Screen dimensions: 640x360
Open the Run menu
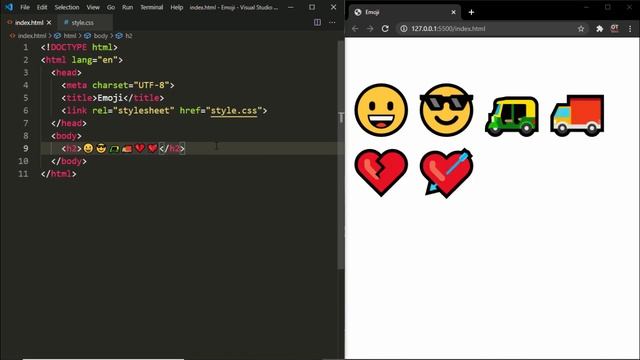click(127, 7)
